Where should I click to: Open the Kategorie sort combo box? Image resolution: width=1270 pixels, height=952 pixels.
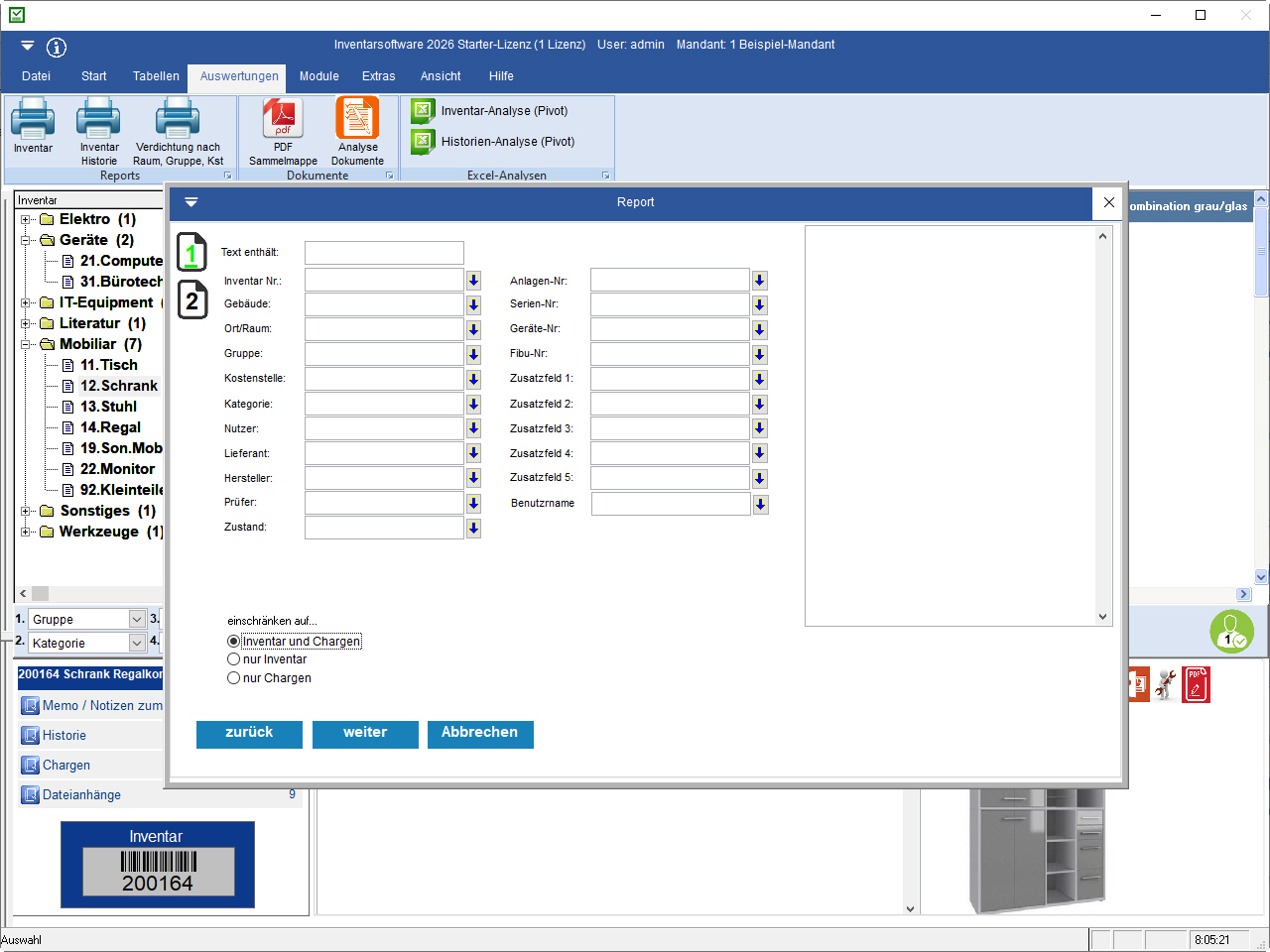(x=87, y=643)
